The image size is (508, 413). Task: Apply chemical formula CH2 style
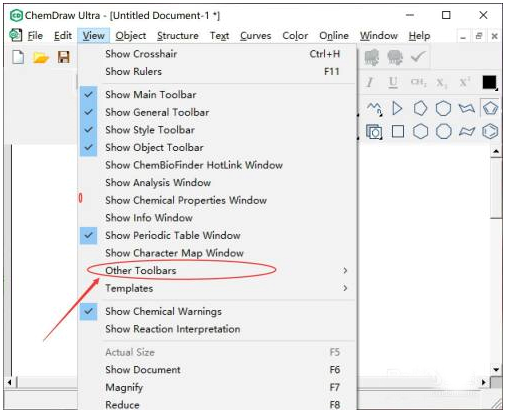[x=418, y=82]
